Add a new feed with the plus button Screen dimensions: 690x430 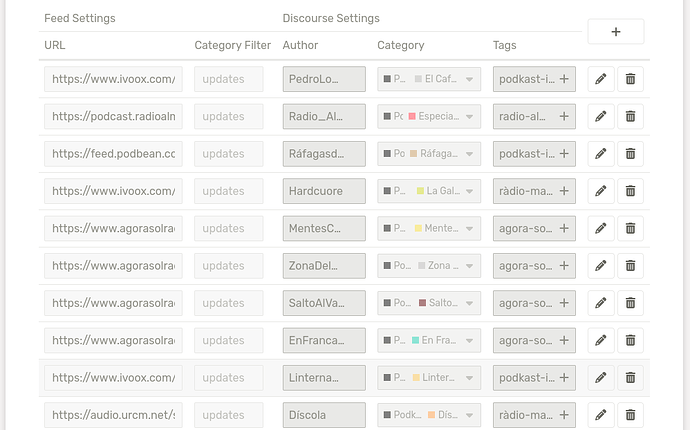point(616,32)
